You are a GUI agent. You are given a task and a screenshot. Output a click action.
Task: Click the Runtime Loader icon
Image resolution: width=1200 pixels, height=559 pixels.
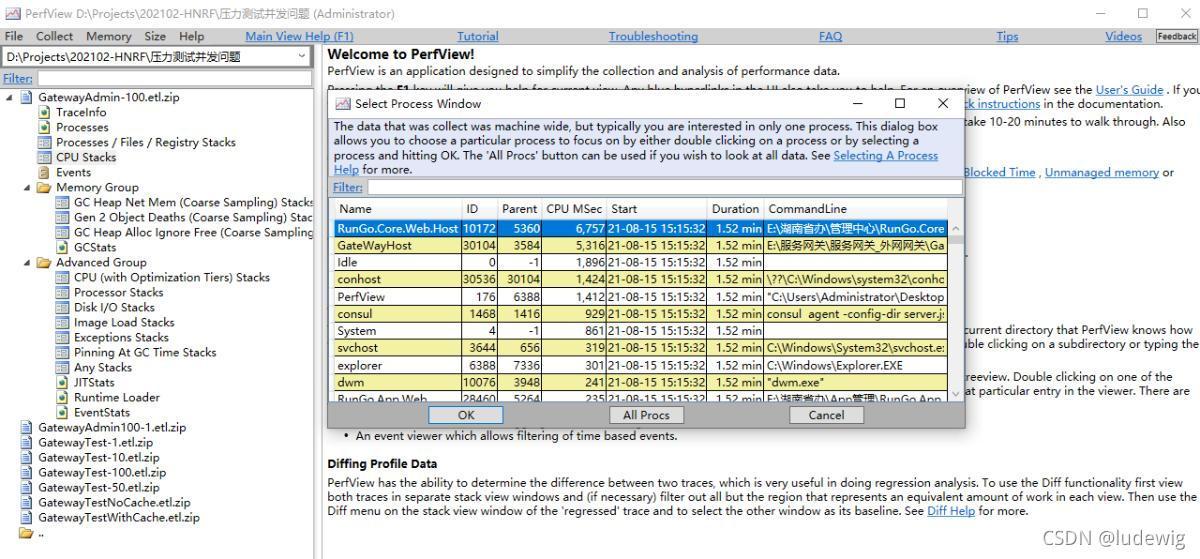[62, 397]
